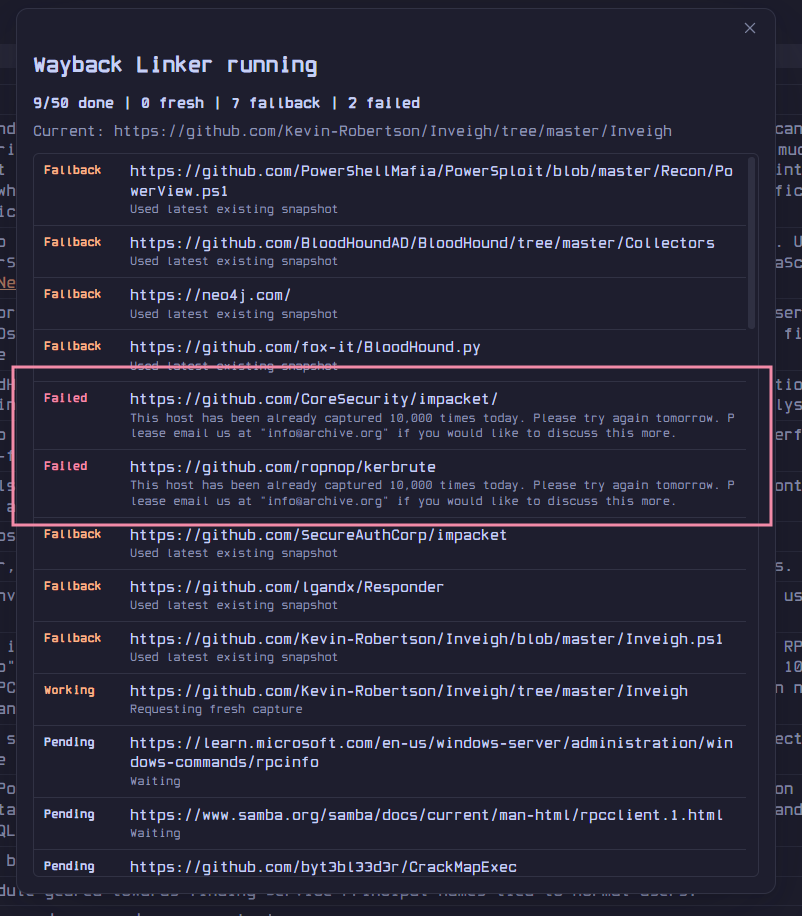
Task: Click the Pending label for samba rpcclient row
Action: 69,814
